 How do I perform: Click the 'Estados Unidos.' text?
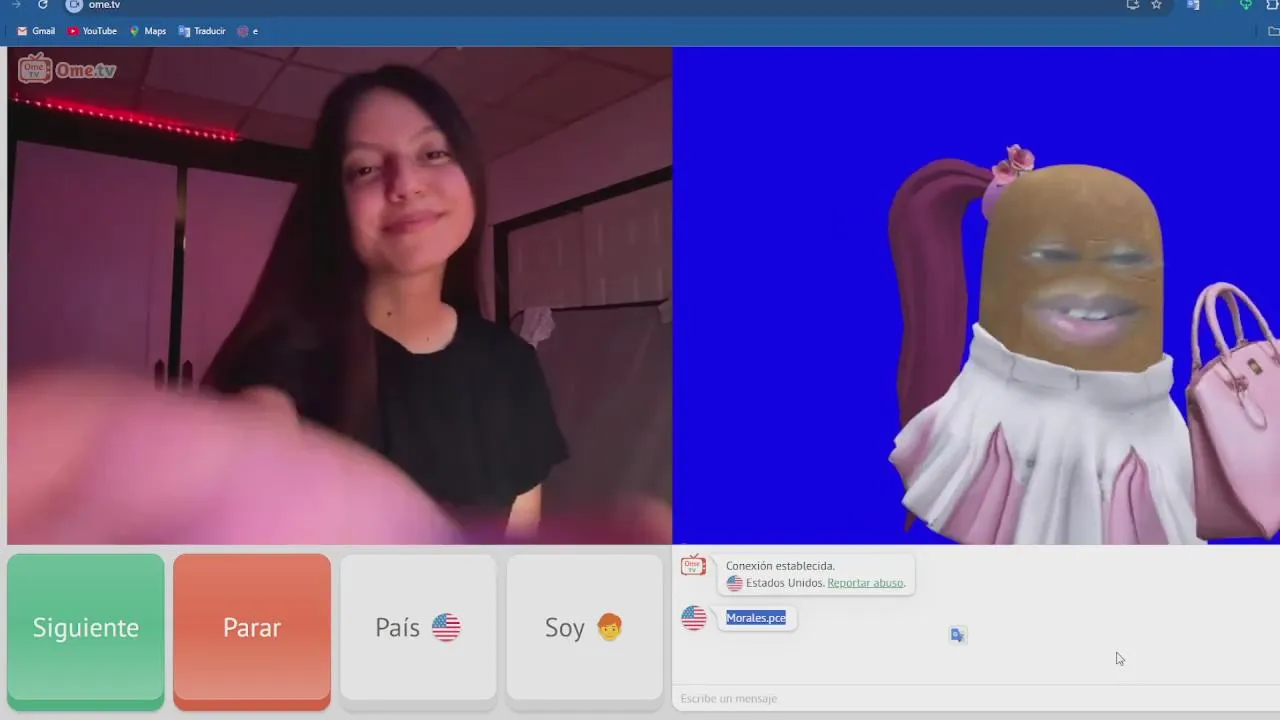pos(785,583)
